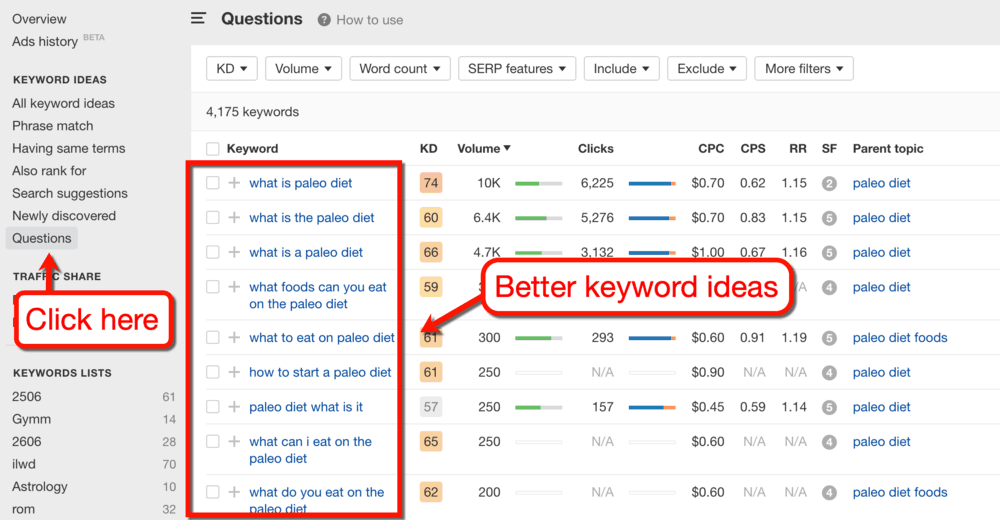The height and width of the screenshot is (520, 1000).
Task: Open the Exclude filter dropdown
Action: coord(707,68)
